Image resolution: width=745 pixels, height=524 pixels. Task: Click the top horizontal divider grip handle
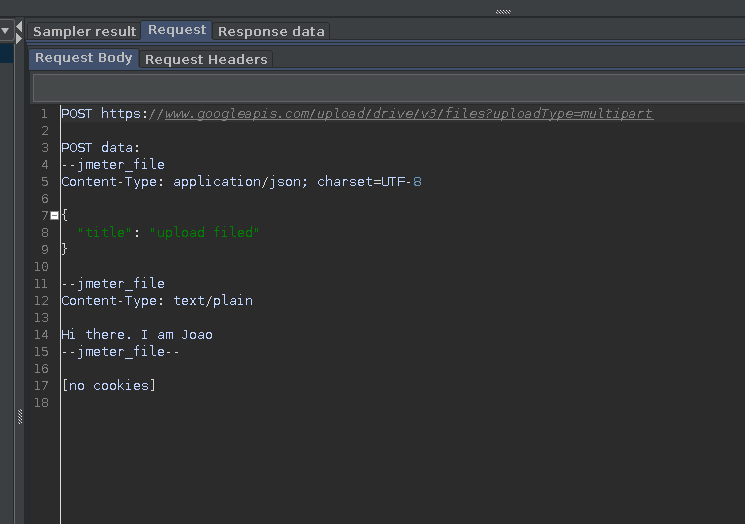click(503, 12)
